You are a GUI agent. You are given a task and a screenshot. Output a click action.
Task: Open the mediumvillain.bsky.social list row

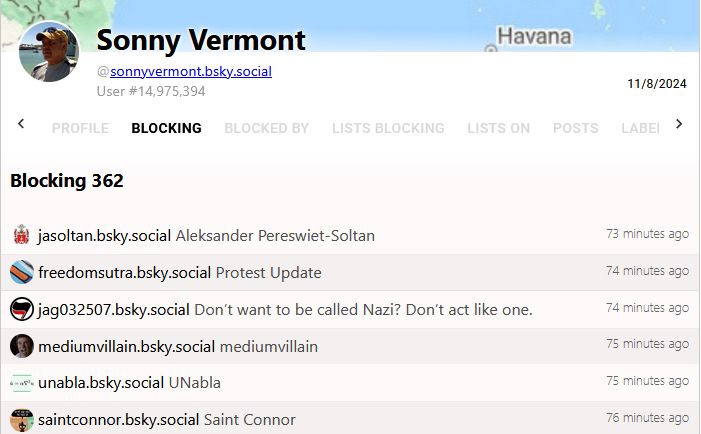click(178, 346)
